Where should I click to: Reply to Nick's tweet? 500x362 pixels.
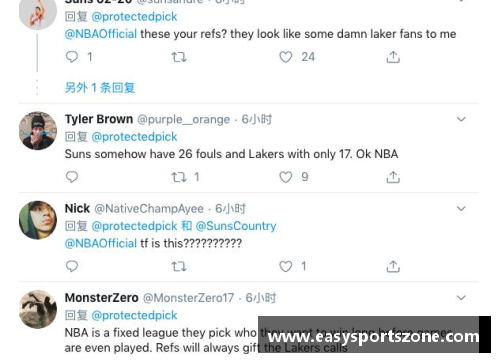click(72, 266)
